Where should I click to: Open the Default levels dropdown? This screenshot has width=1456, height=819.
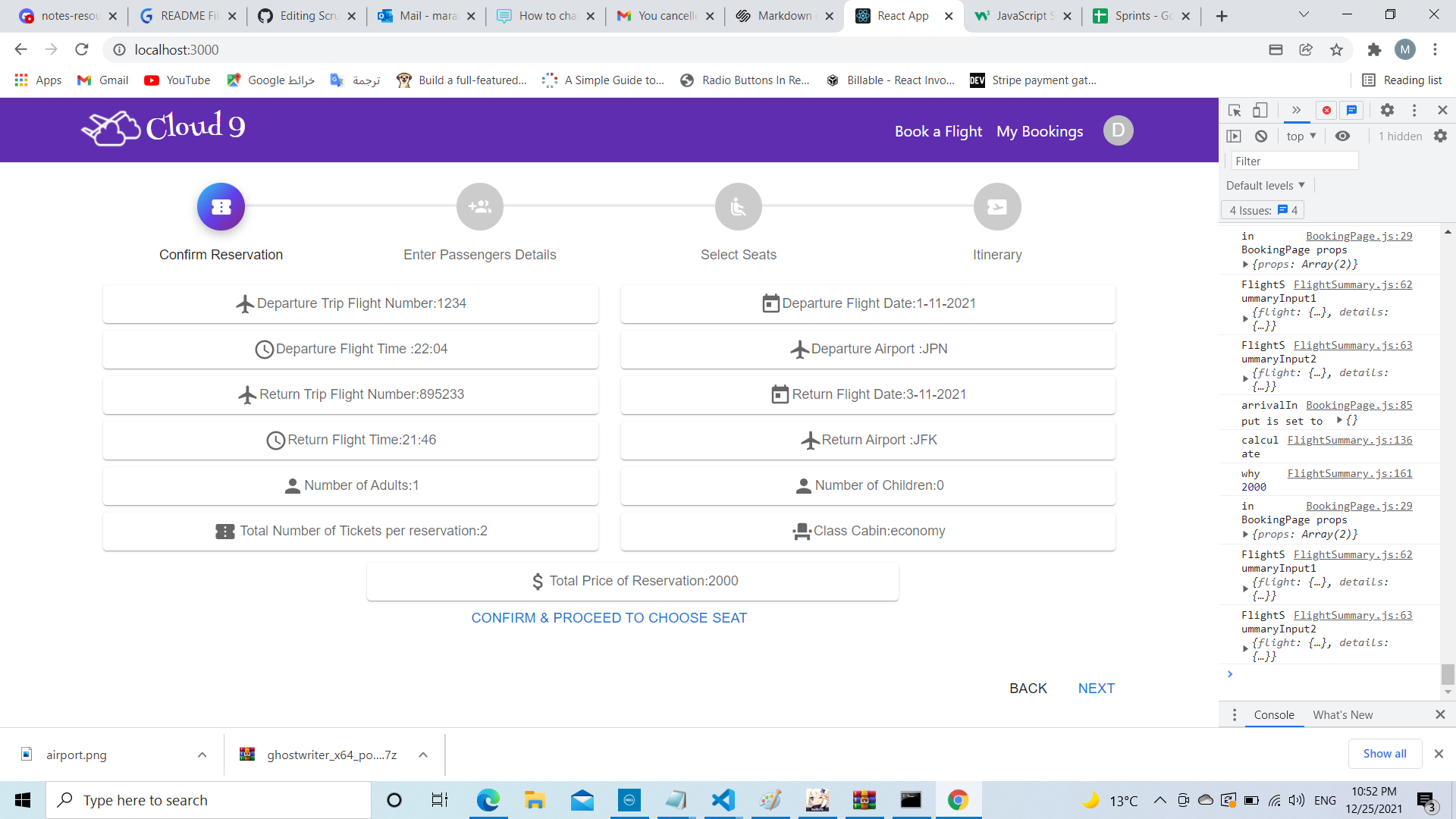1266,186
